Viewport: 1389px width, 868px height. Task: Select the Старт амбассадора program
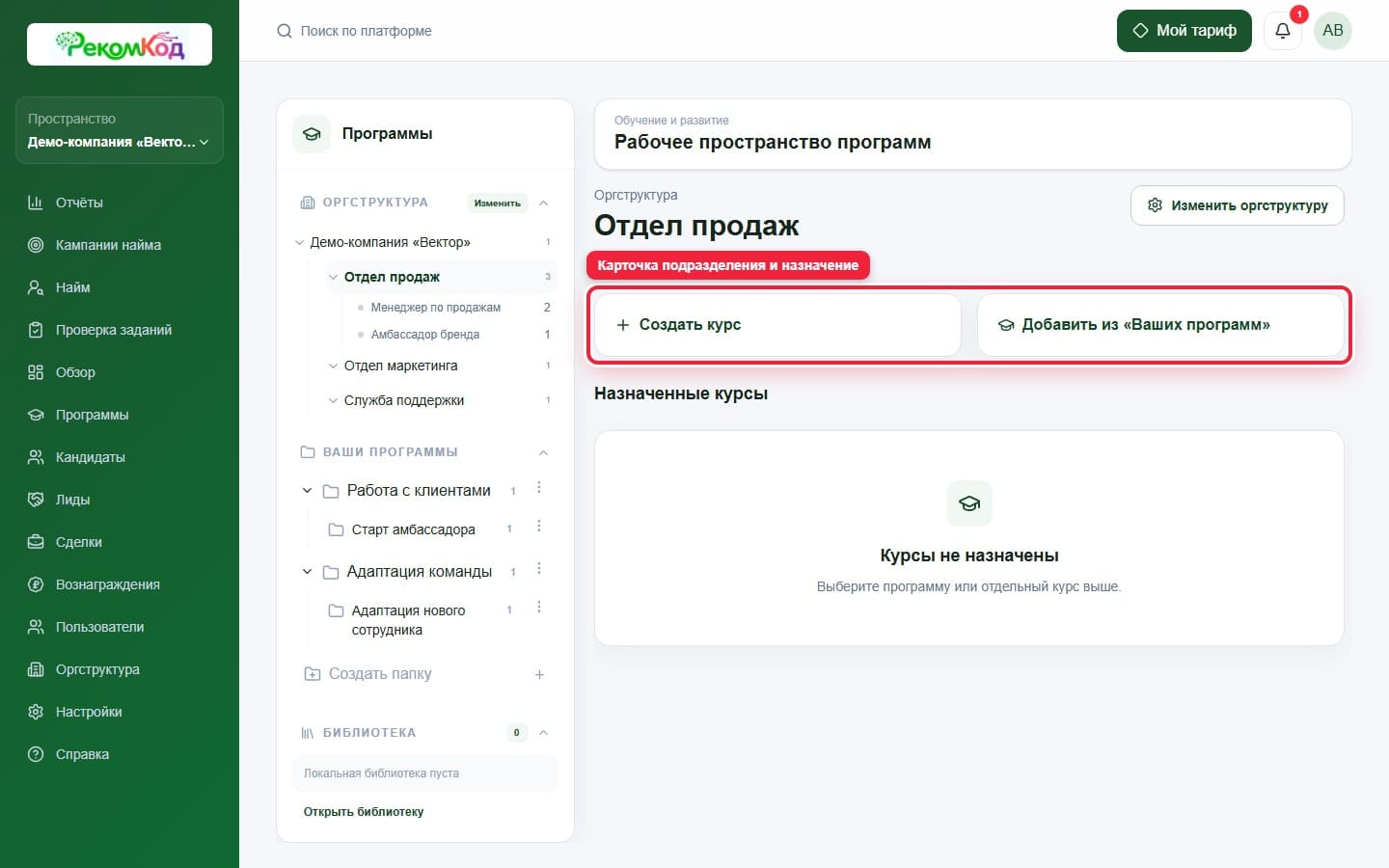[413, 529]
